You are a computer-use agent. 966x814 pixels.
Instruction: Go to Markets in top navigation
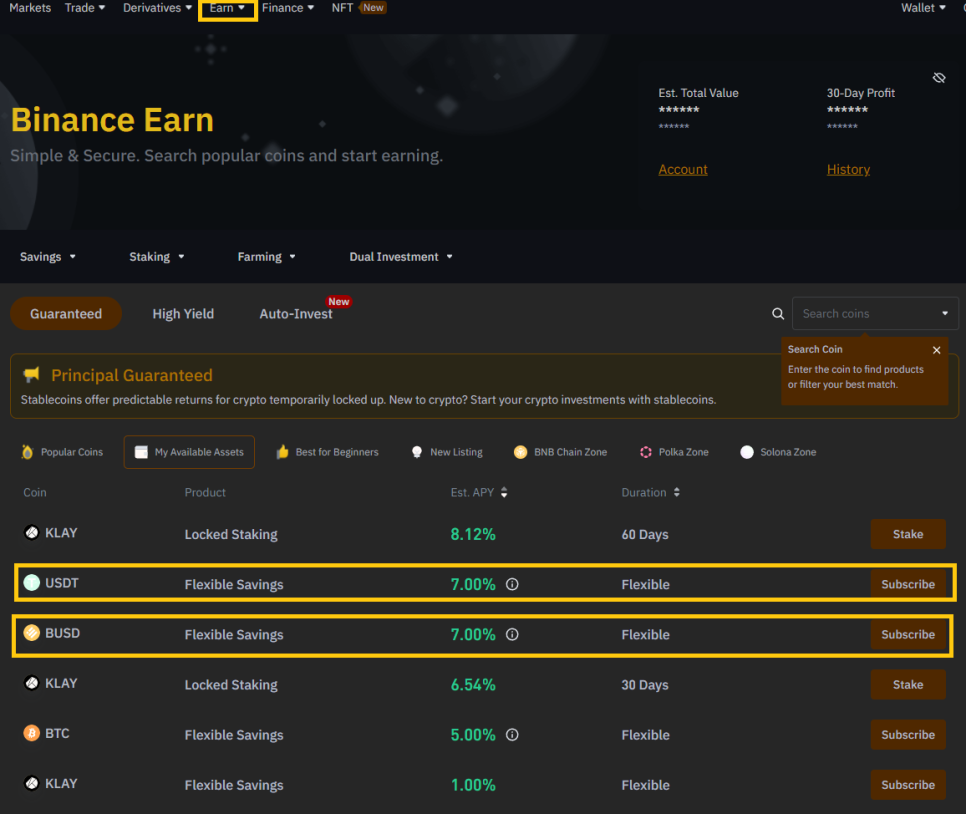(x=30, y=8)
